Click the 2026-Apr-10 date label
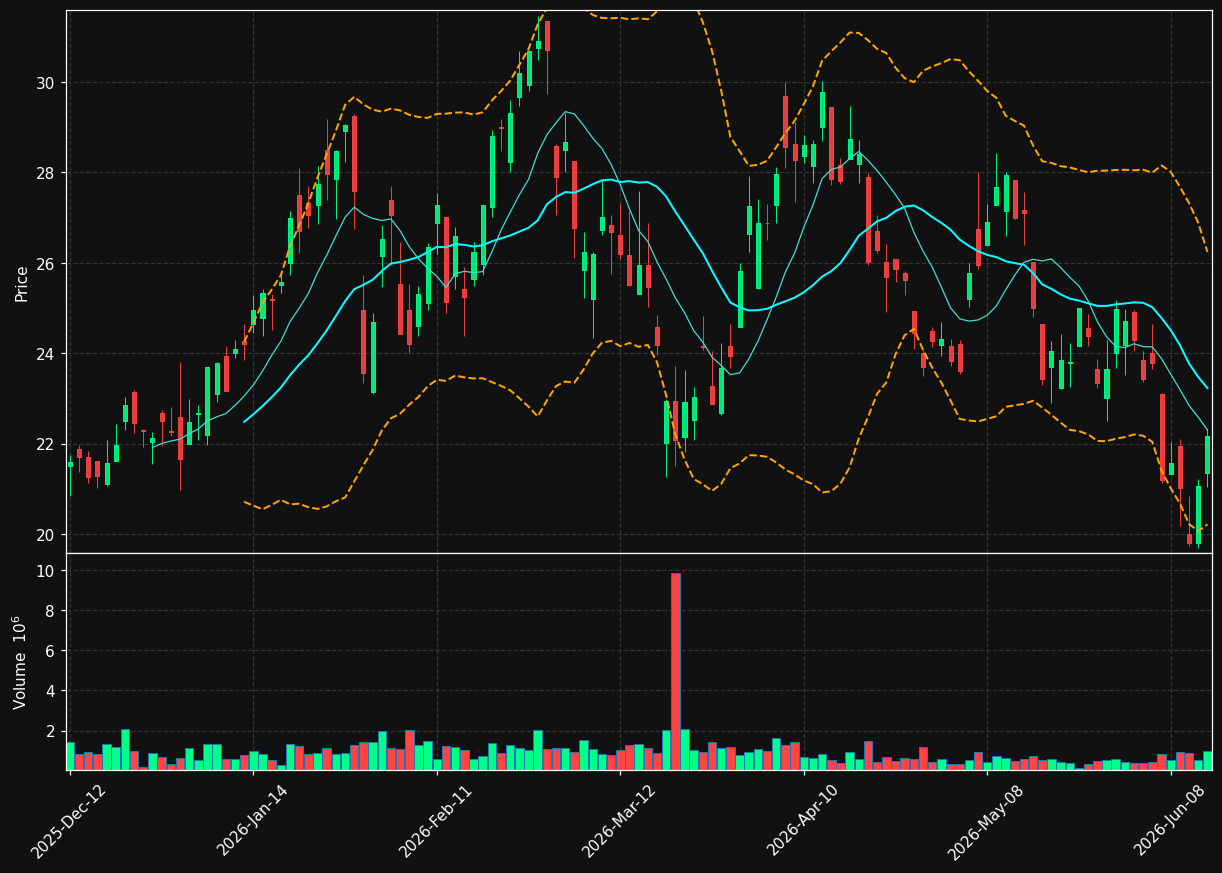Screen dimensions: 1222x873 [804, 821]
